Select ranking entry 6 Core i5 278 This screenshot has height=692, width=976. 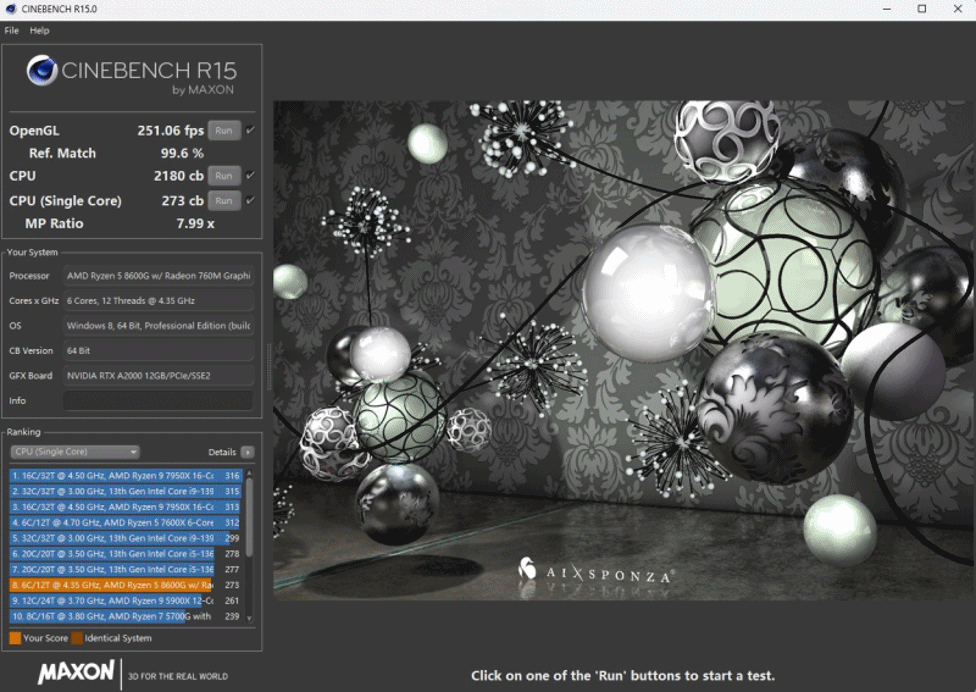coord(126,554)
